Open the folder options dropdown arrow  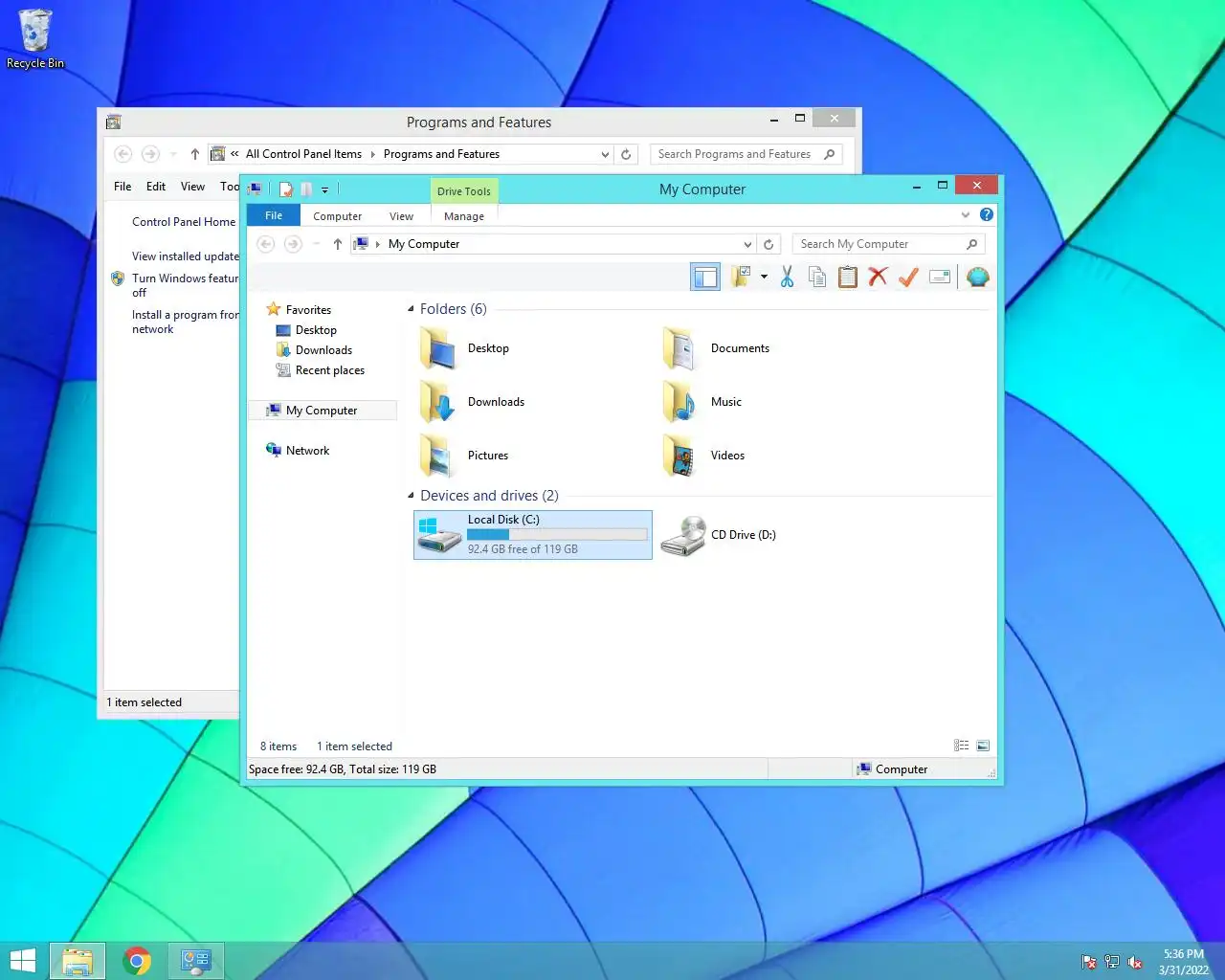coord(764,278)
